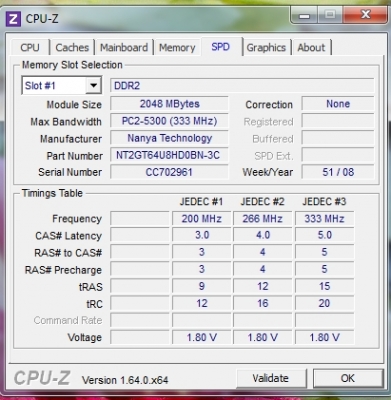Screen dimensions: 391x400
Task: Click the 266 MHz frequency cell
Action: (263, 219)
